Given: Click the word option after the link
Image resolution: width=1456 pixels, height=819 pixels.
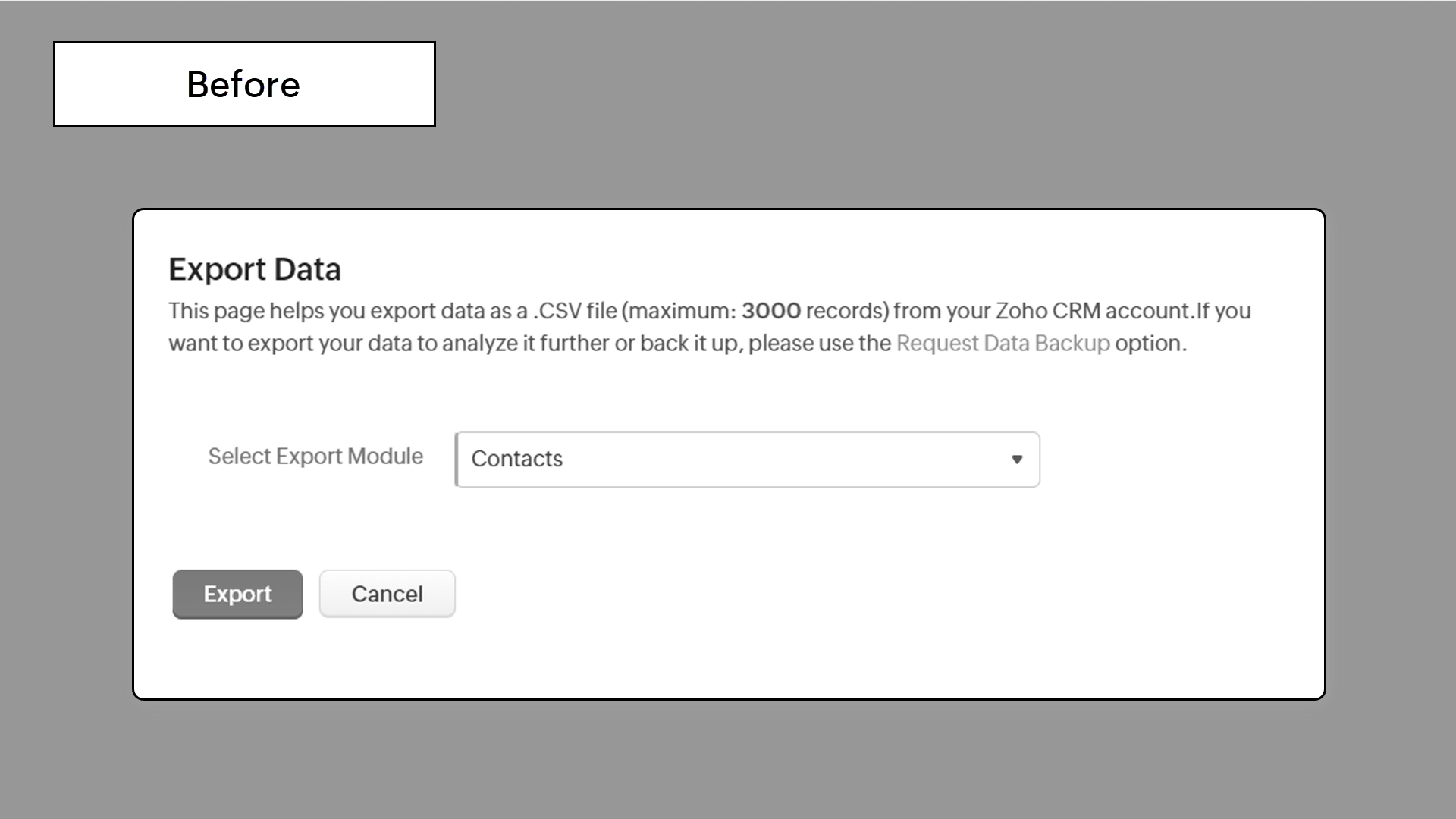Looking at the screenshot, I should click(x=1147, y=344).
